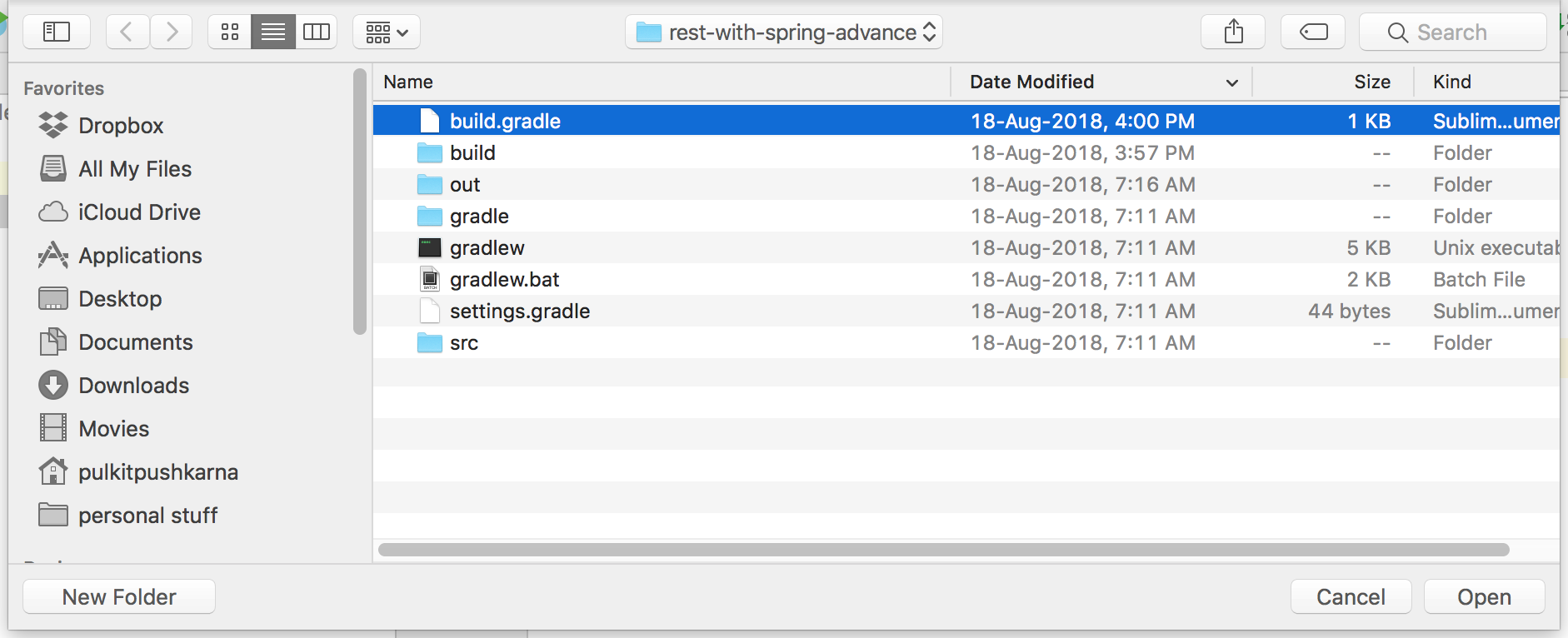
Task: Sort by Date Modified column header
Action: 1101,82
